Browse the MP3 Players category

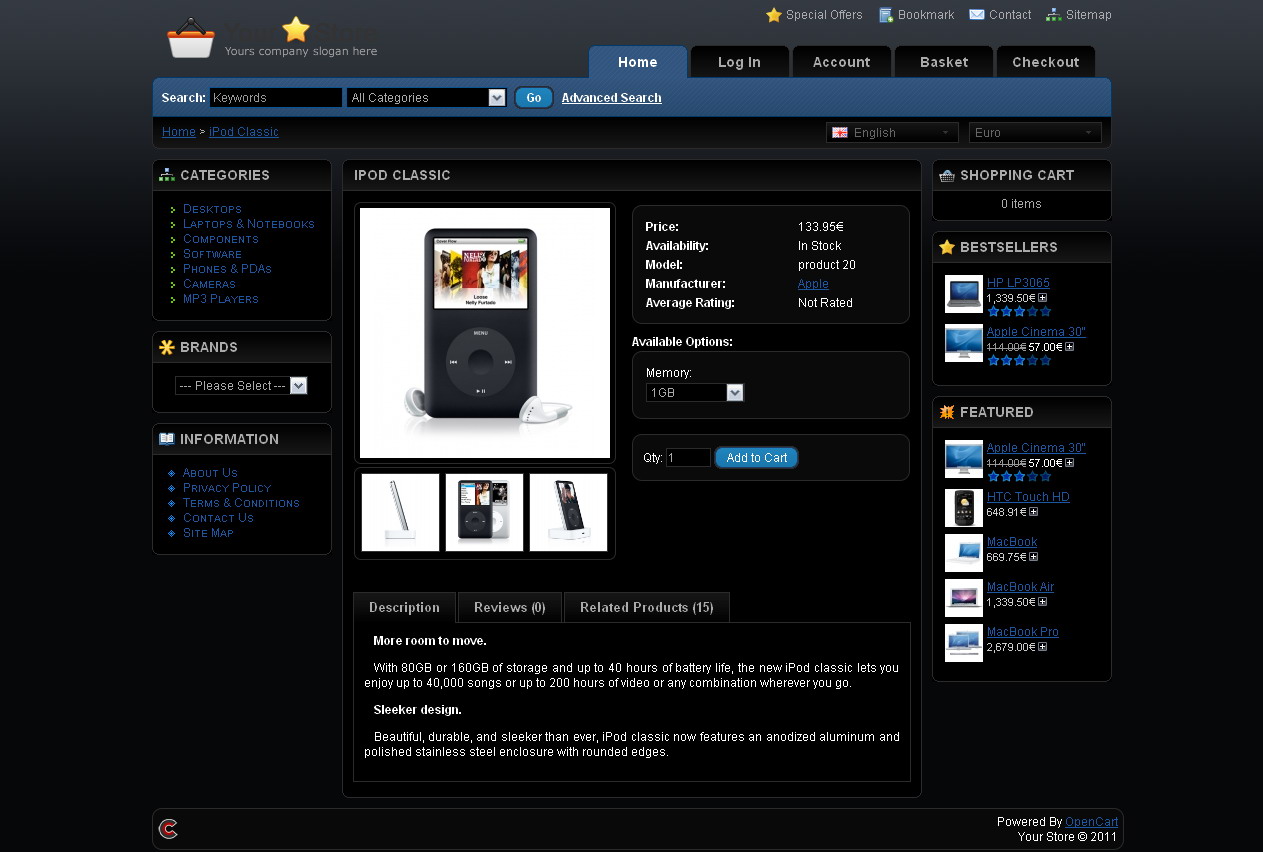pos(221,299)
